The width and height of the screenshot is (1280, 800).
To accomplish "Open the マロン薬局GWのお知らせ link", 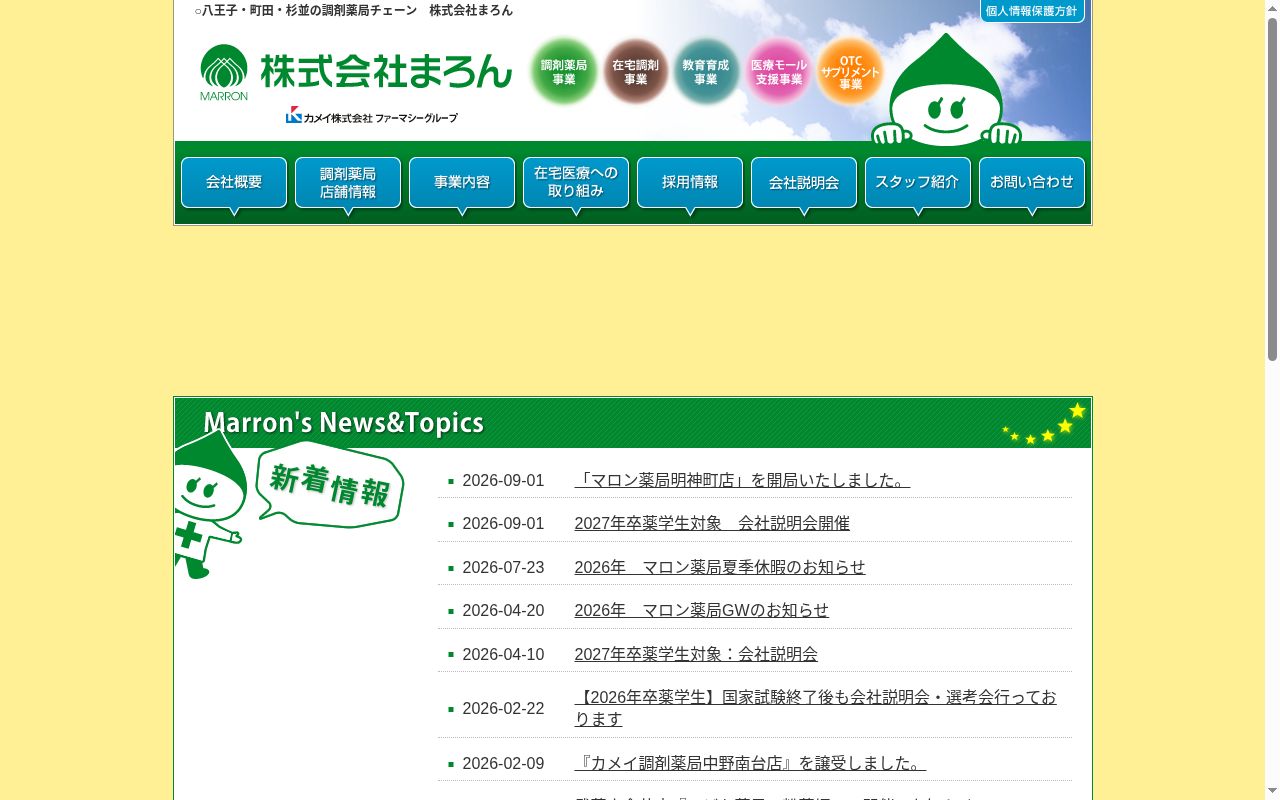I will 702,610.
